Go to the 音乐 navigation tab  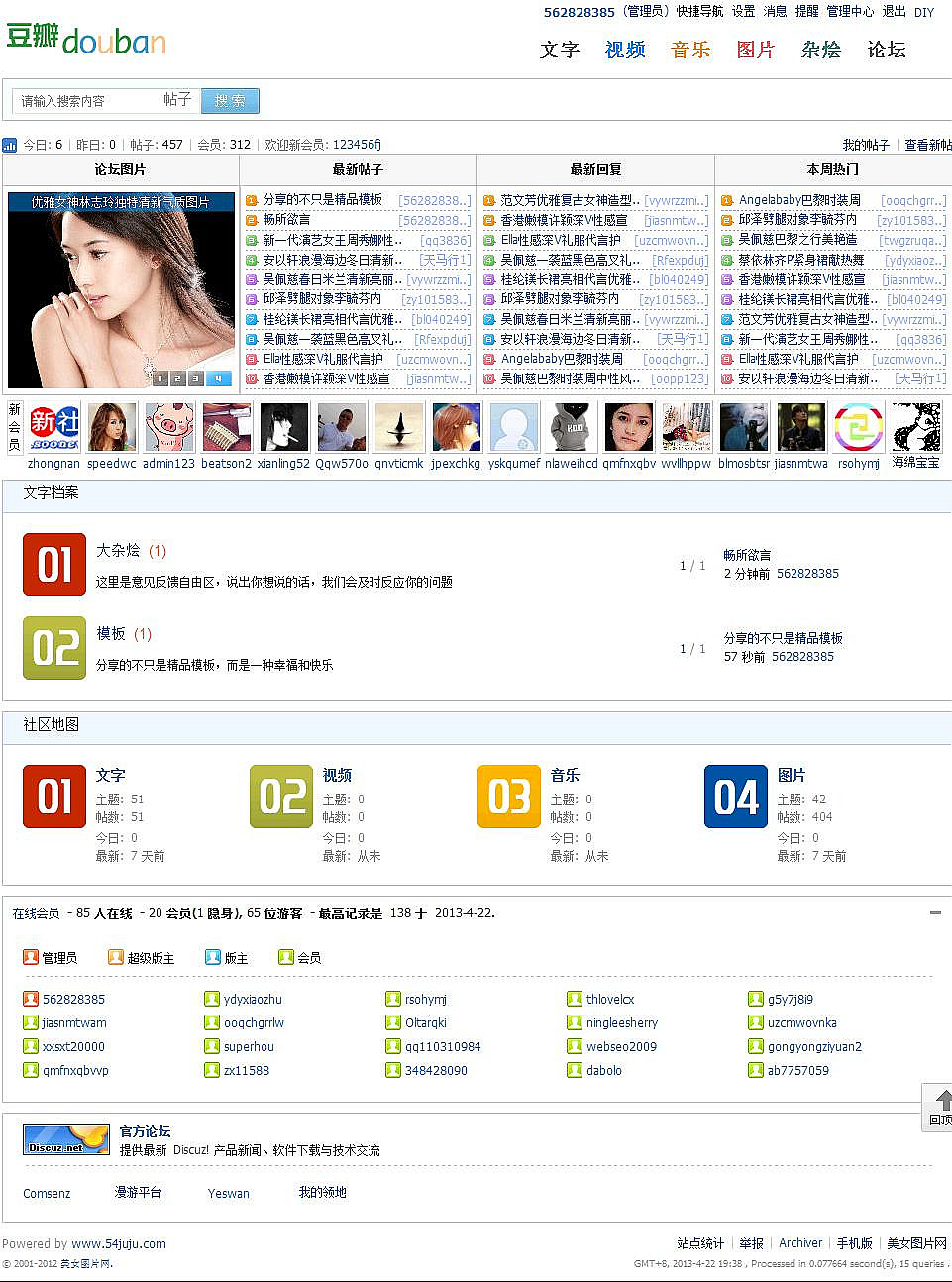[690, 50]
